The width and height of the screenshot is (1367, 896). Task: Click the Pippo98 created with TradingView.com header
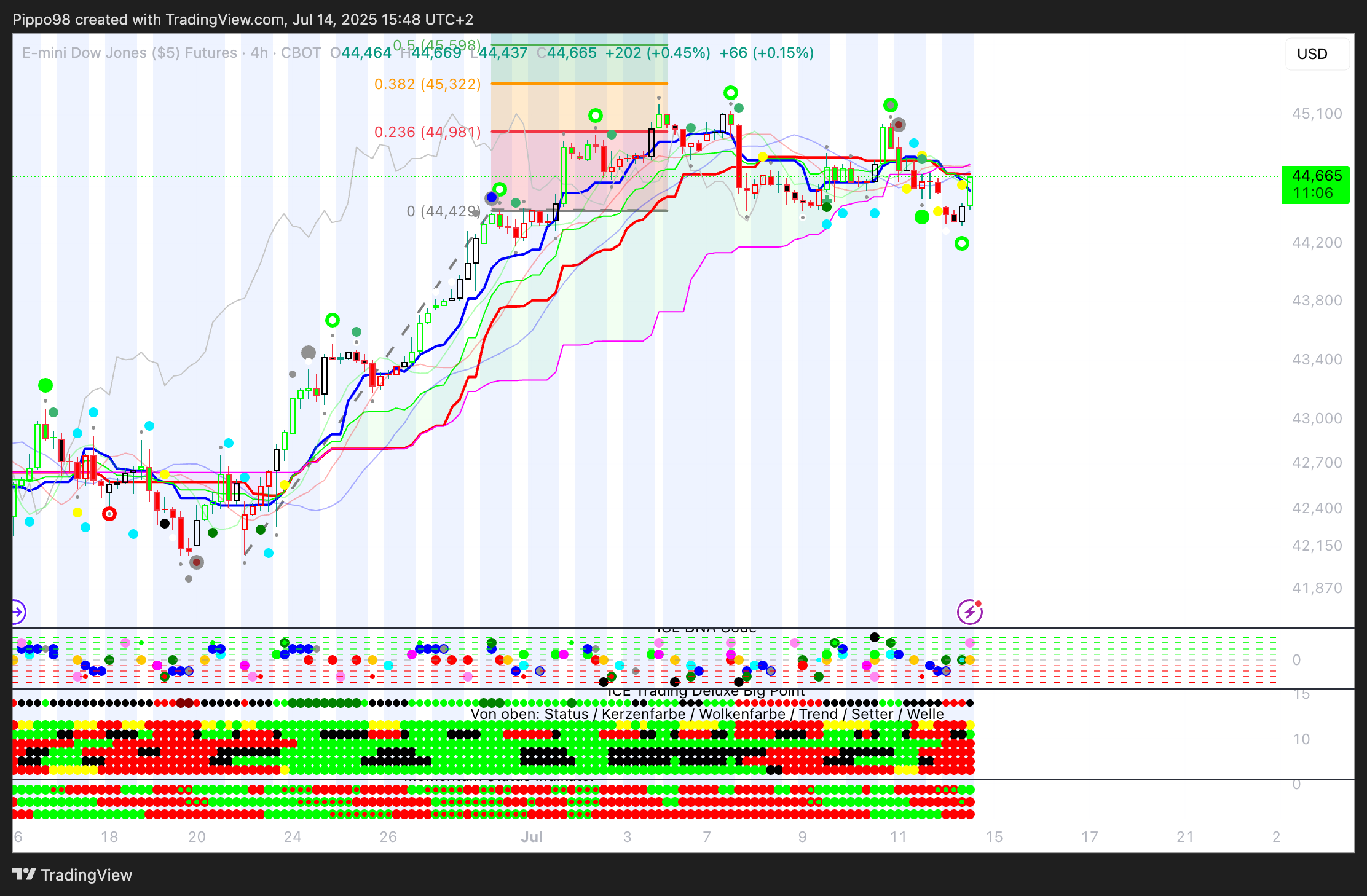tap(243, 20)
